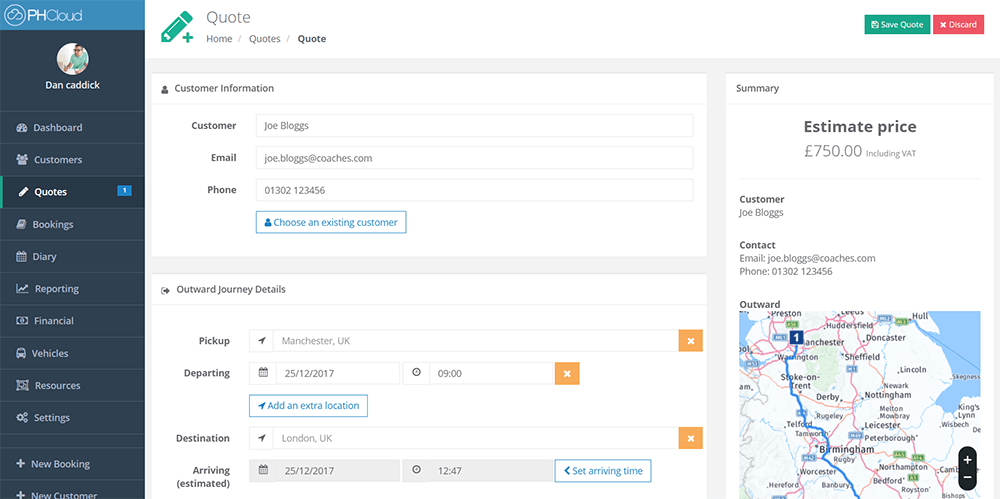This screenshot has height=499, width=1000.
Task: Open Bookings section
Action: pyautogui.click(x=72, y=224)
